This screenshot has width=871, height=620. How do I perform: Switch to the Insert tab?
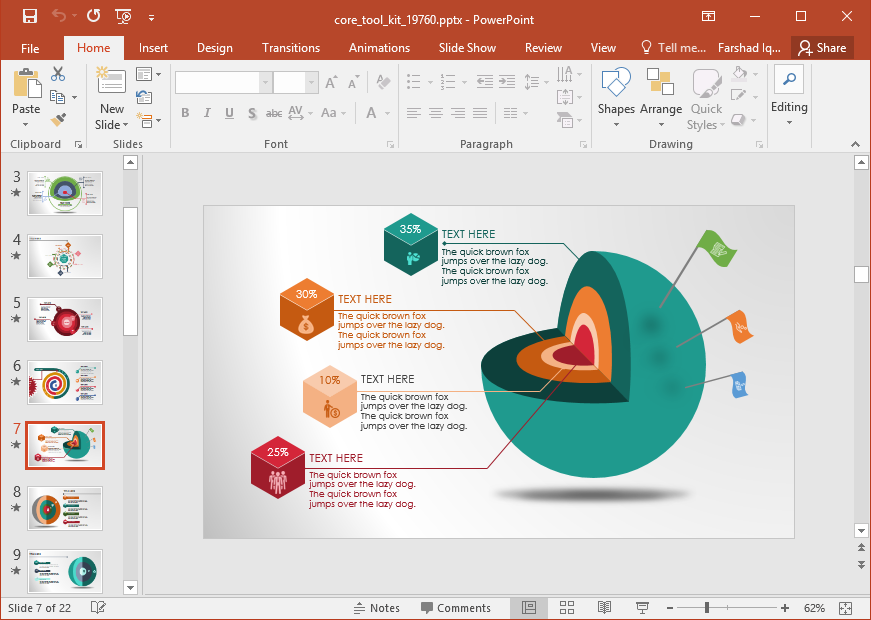[153, 48]
